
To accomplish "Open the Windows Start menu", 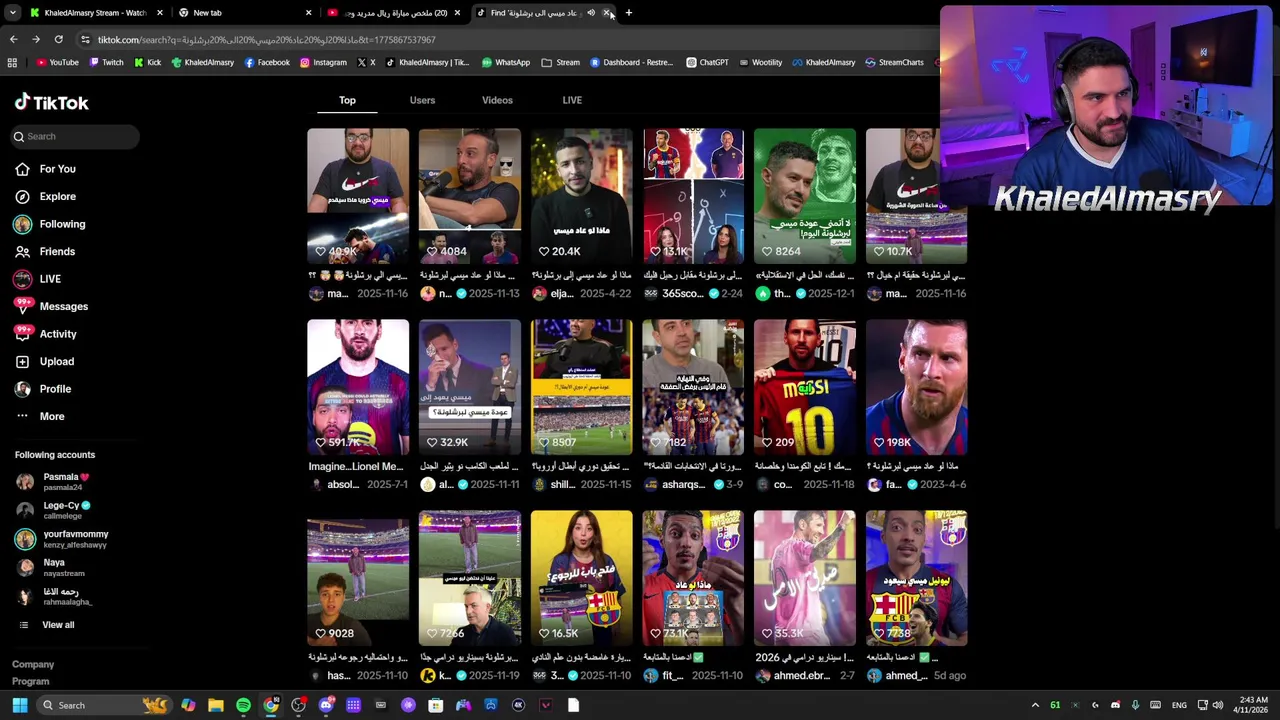I will coord(19,705).
